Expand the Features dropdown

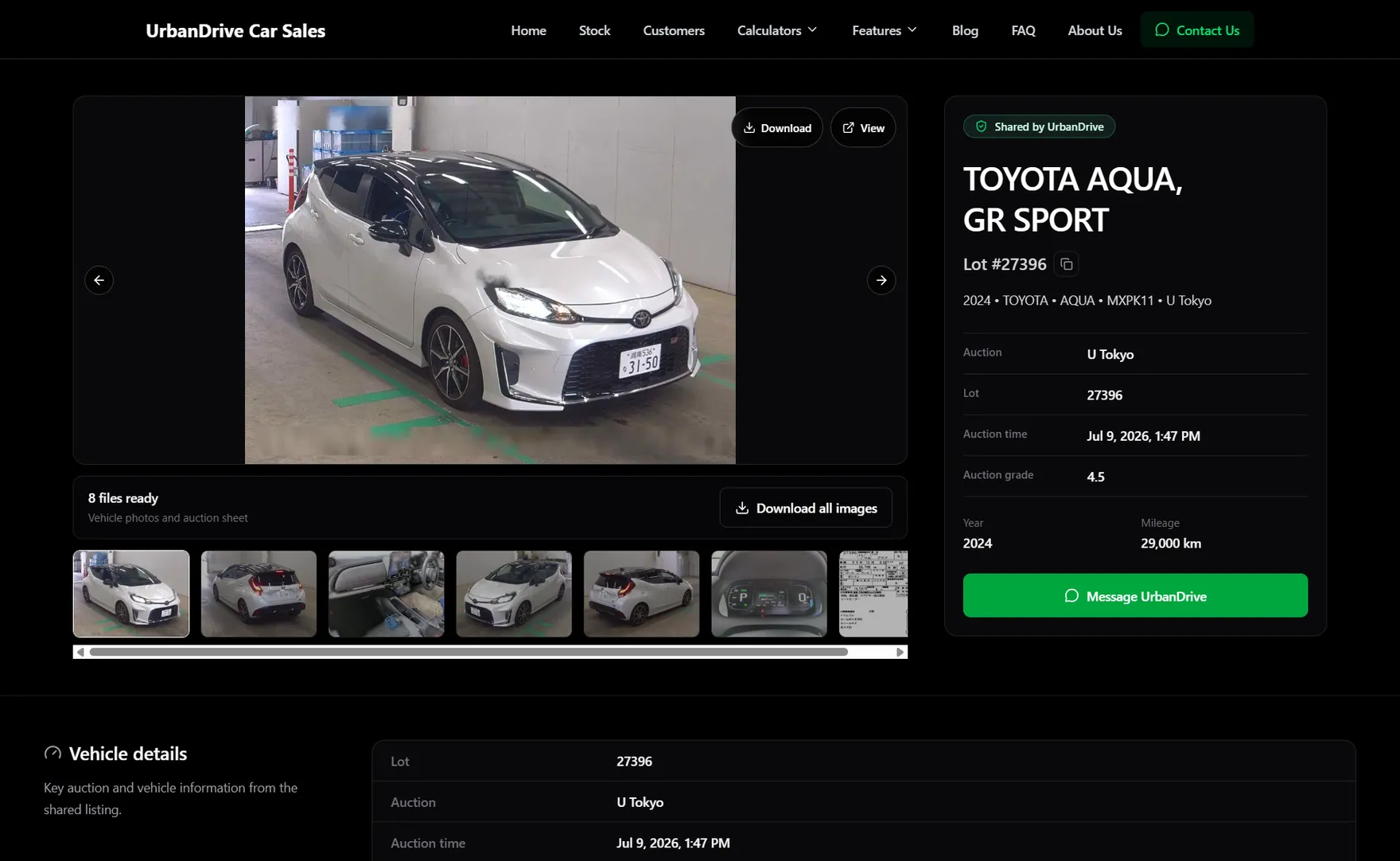click(885, 30)
